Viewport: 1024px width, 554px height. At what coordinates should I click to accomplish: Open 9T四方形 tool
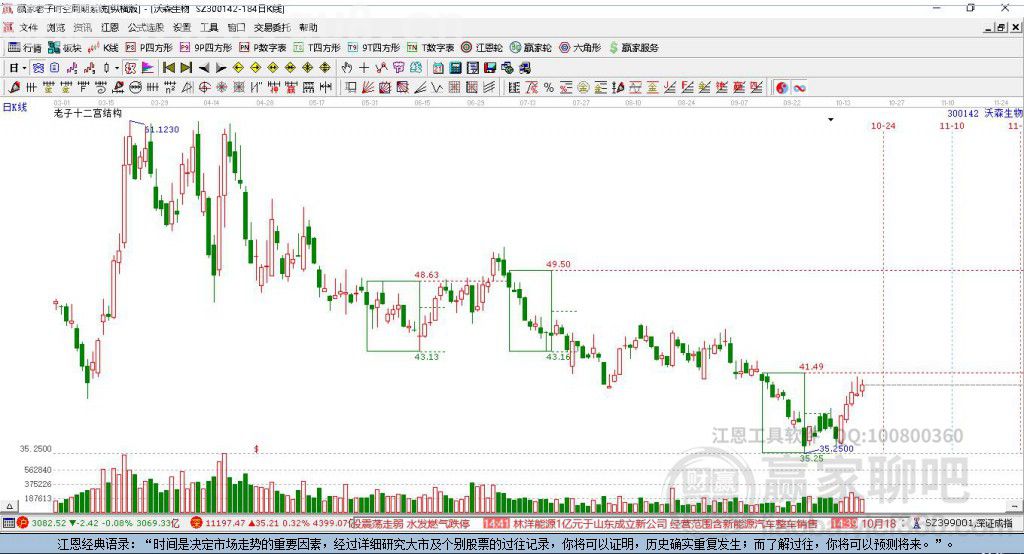coord(374,48)
